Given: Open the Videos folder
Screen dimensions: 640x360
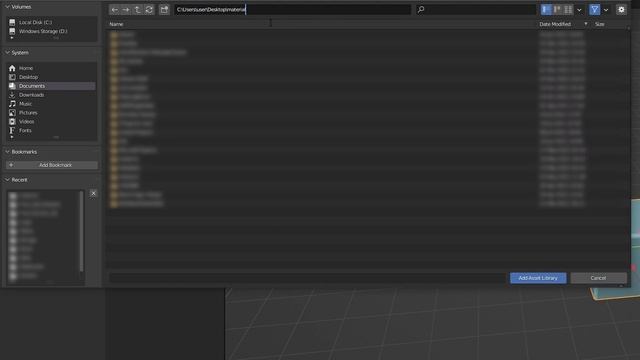Looking at the screenshot, I should pos(51,122).
